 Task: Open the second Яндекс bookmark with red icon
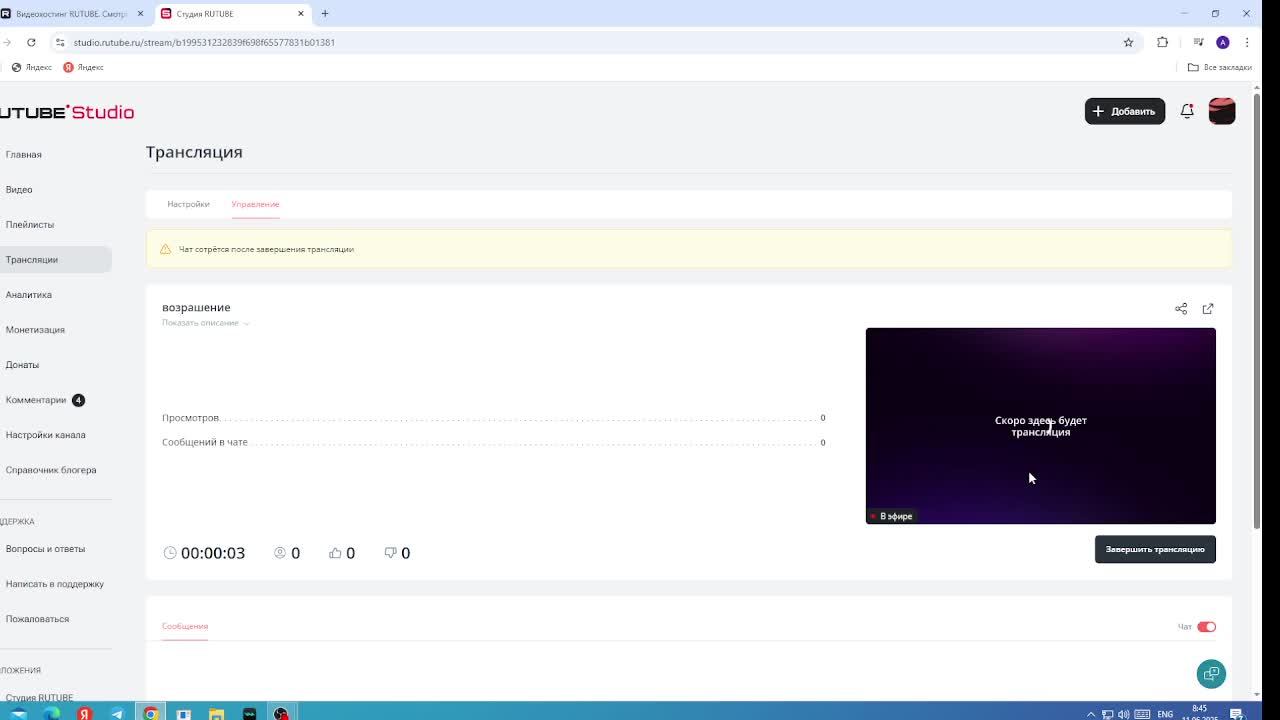(83, 67)
